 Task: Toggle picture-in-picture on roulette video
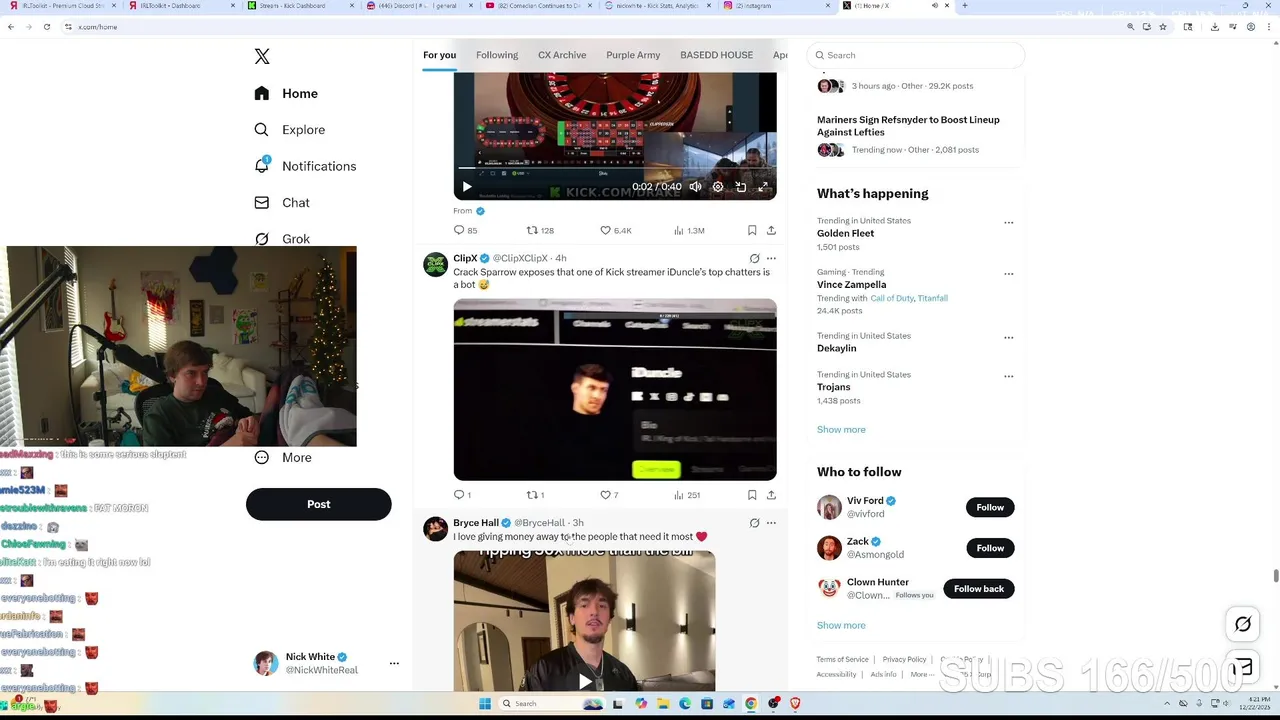(741, 187)
